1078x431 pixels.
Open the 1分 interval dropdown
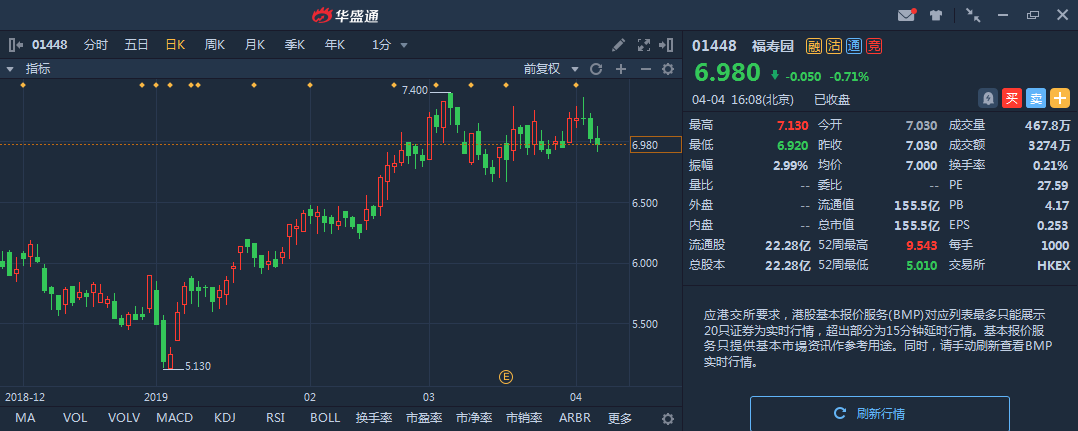click(389, 45)
